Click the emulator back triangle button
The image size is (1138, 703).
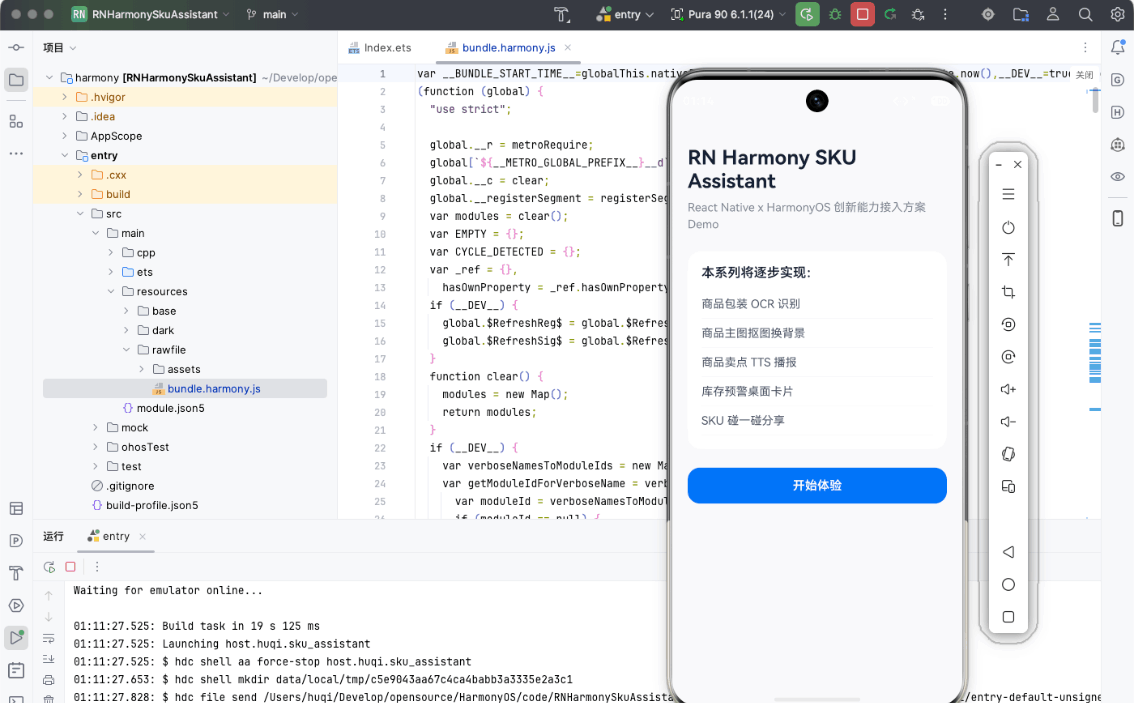click(1008, 552)
